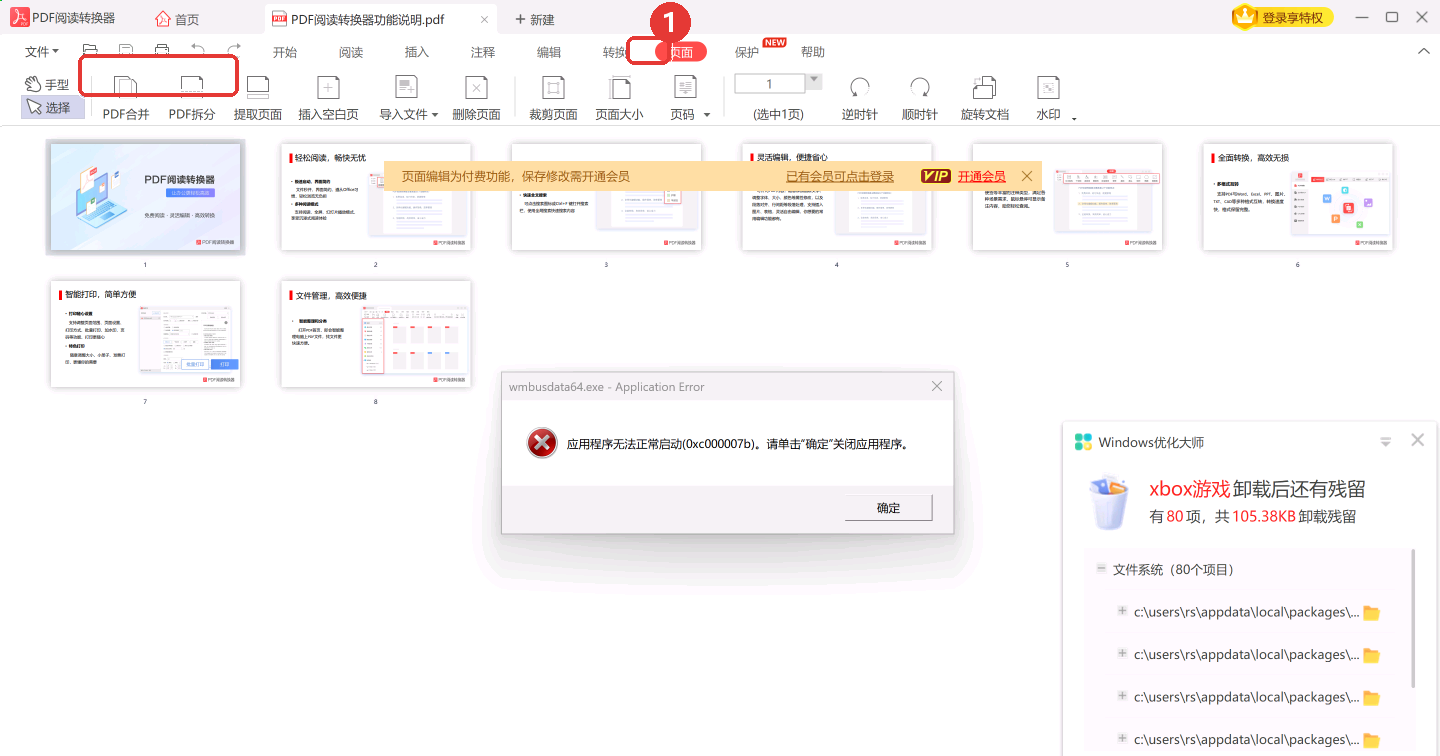Viewport: 1440px width, 756px height.
Task: Close the yellow paid-feature banner
Action: coord(1027,176)
